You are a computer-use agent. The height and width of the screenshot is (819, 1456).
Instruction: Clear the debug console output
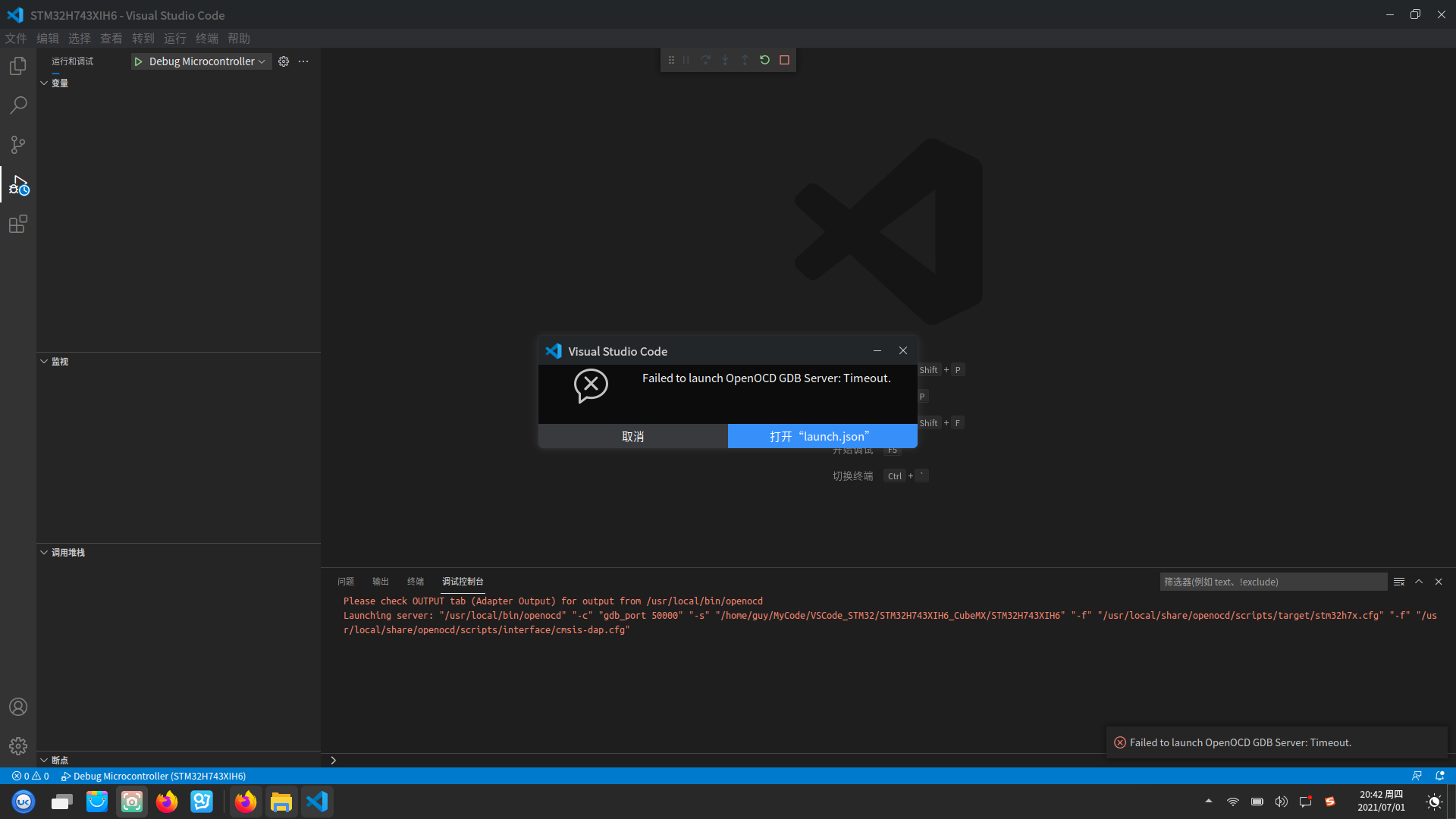point(1399,582)
